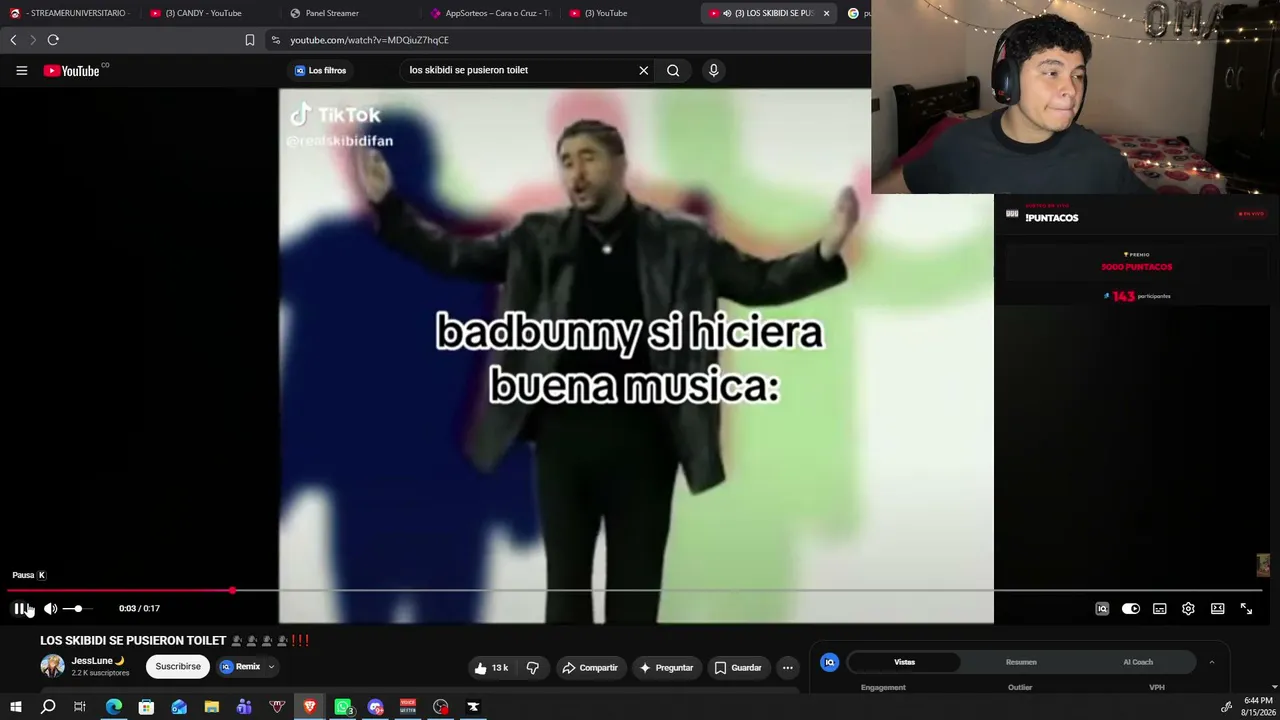Open Microsoft Store from taskbar
The height and width of the screenshot is (720, 1280).
(146, 707)
